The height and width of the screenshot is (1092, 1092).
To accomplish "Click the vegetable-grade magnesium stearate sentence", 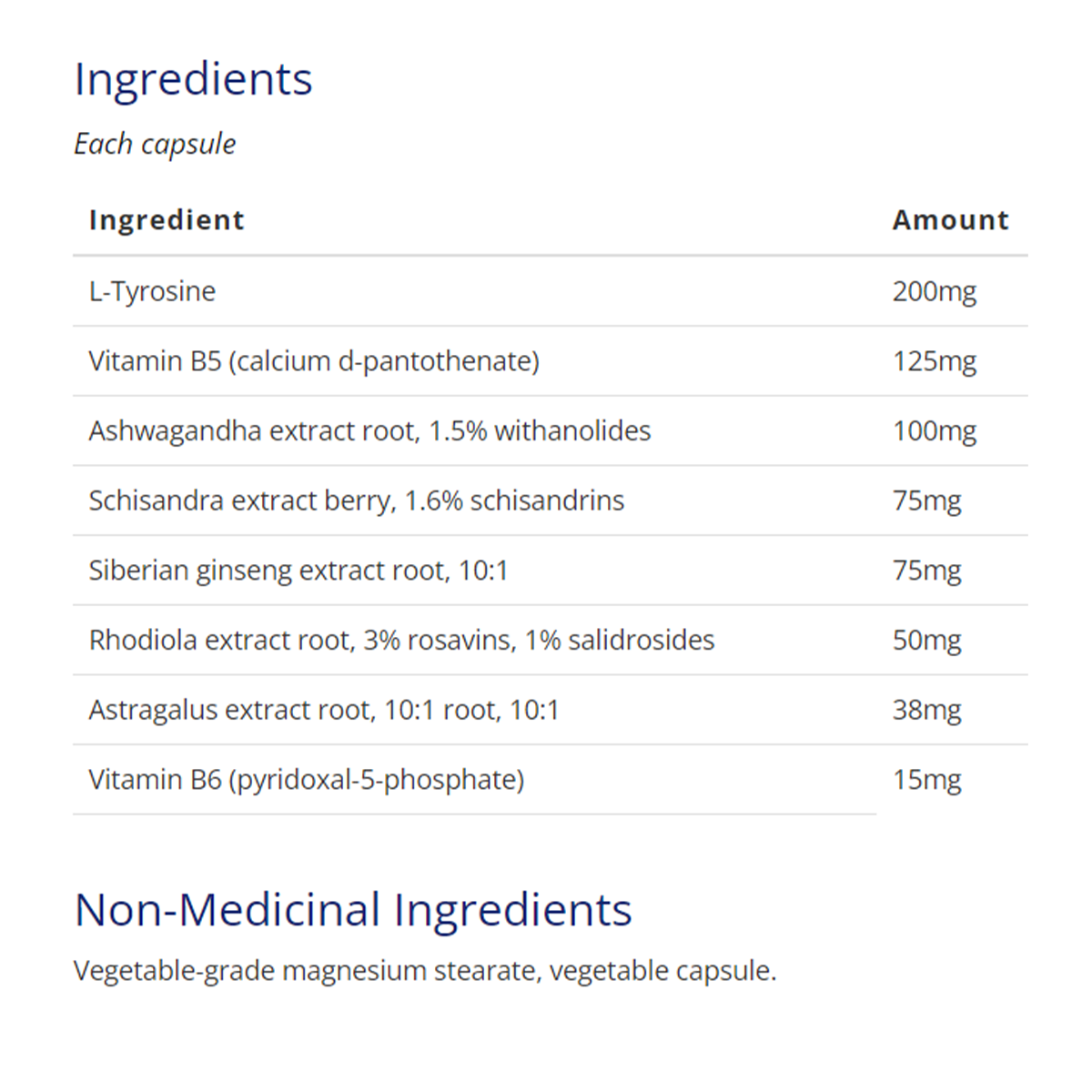I will click(x=424, y=971).
